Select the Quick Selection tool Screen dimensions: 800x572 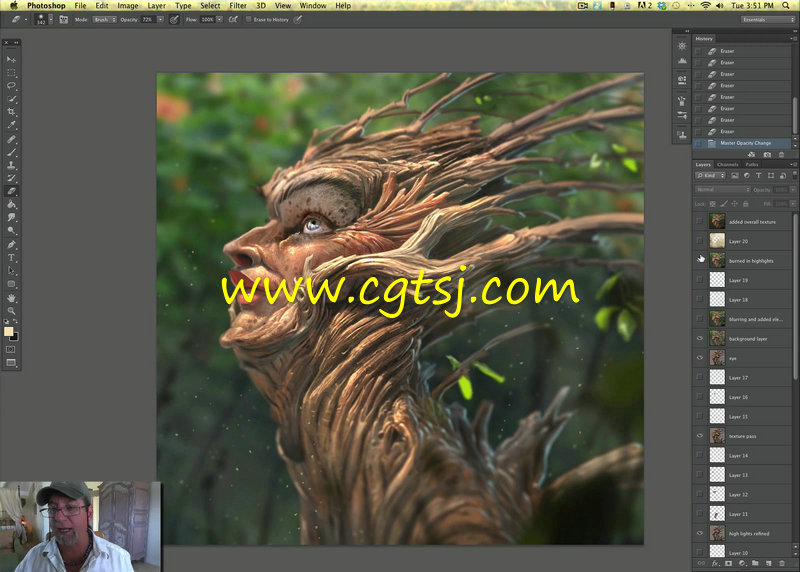click(11, 99)
